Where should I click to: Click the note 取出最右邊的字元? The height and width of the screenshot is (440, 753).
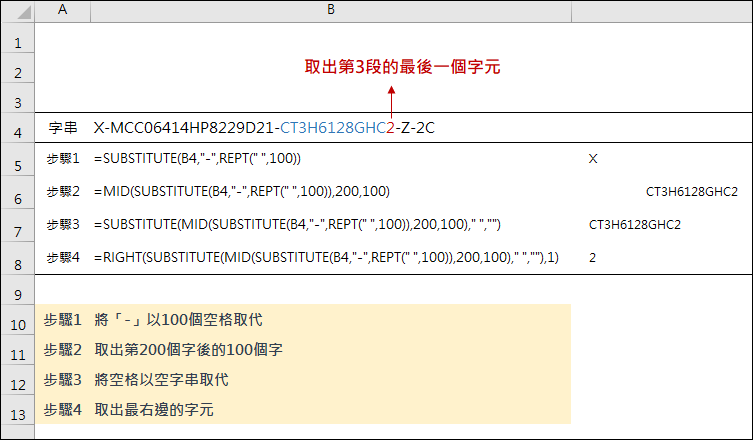pos(154,409)
